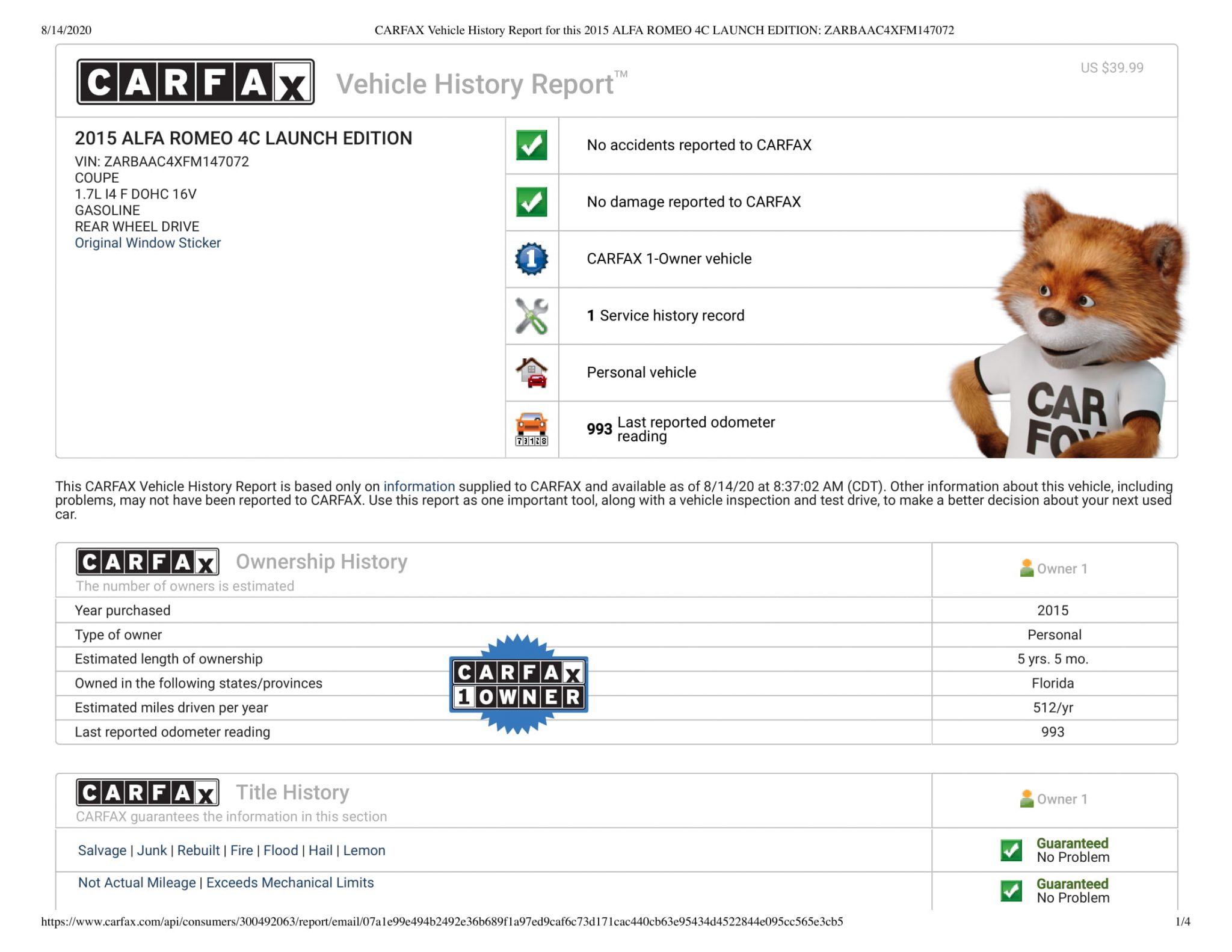Click the REAR WHEEL DRIVE text
The width and height of the screenshot is (1232, 952).
click(137, 227)
